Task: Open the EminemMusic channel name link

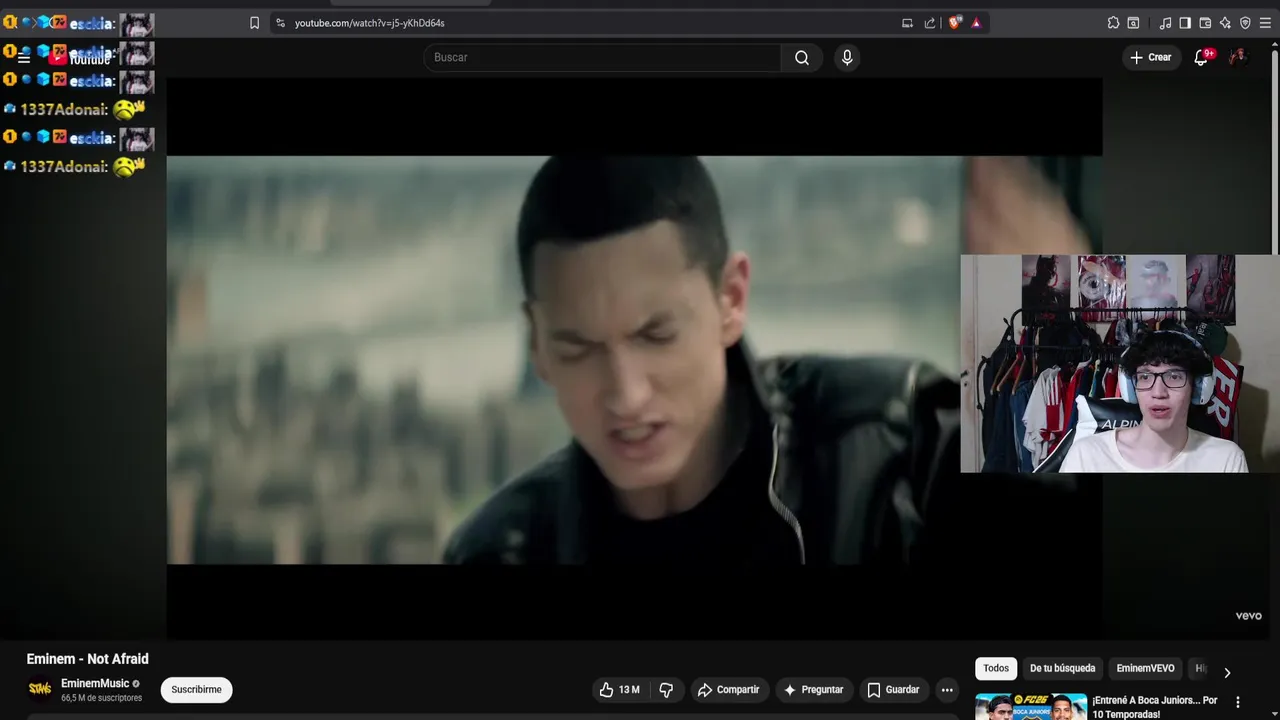Action: pyautogui.click(x=95, y=684)
